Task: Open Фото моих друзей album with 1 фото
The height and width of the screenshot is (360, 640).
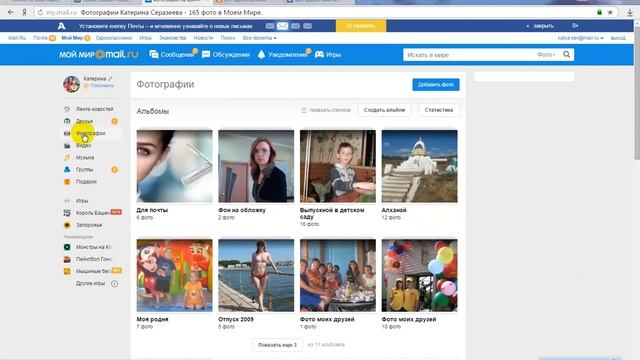Action: tap(338, 276)
